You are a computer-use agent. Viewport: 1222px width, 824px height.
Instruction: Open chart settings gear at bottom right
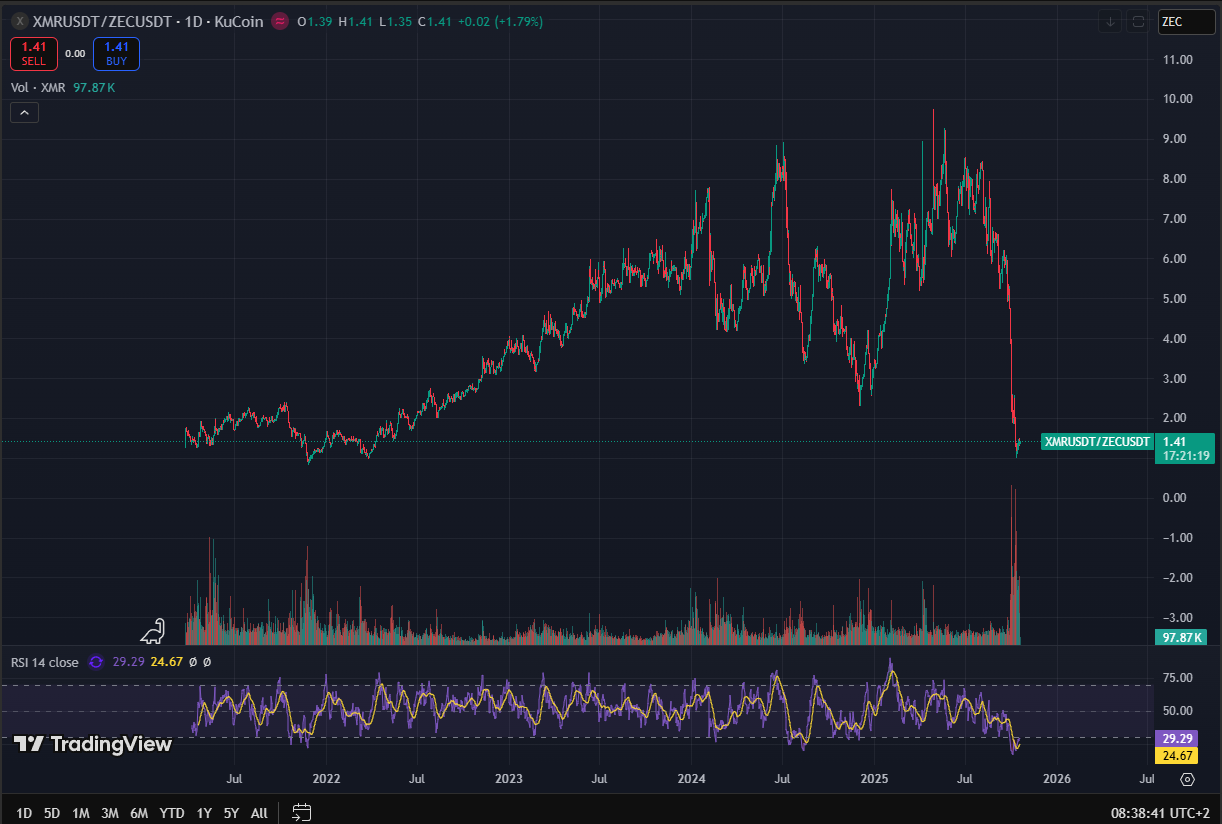click(1187, 779)
